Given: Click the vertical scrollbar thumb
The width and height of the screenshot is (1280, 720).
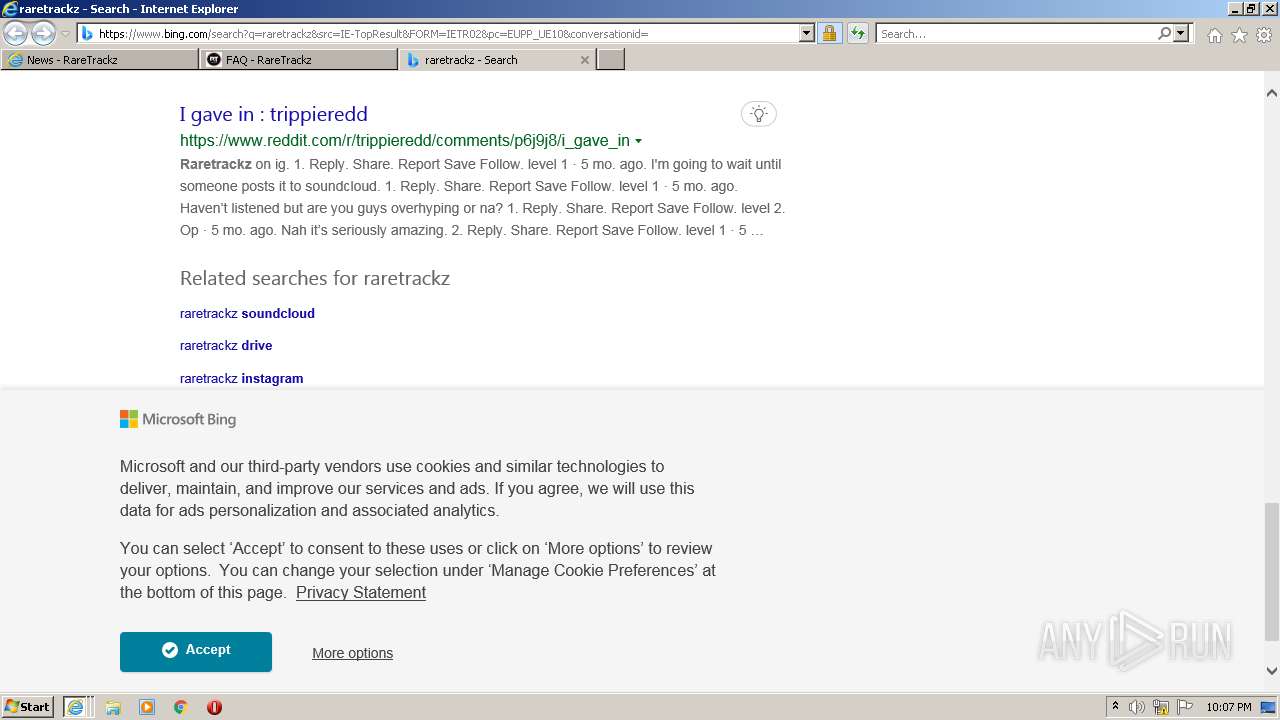Looking at the screenshot, I should click(1272, 571).
